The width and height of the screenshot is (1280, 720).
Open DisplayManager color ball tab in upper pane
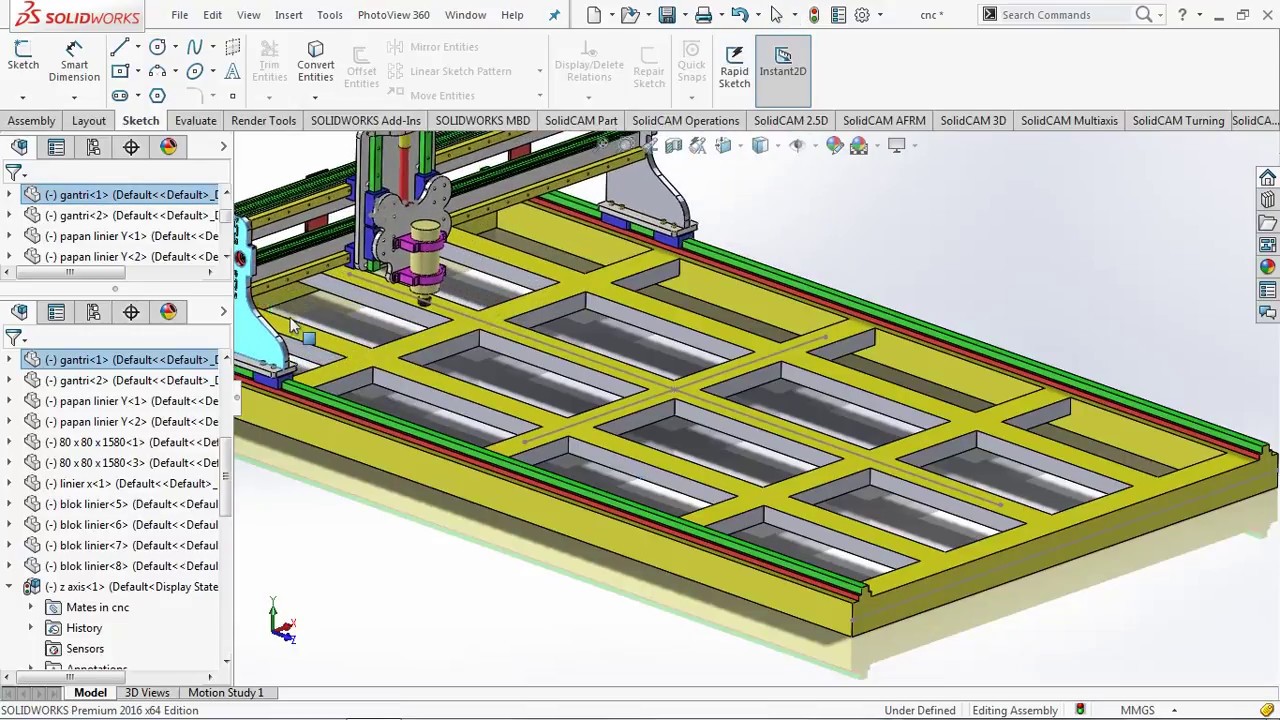click(x=168, y=147)
